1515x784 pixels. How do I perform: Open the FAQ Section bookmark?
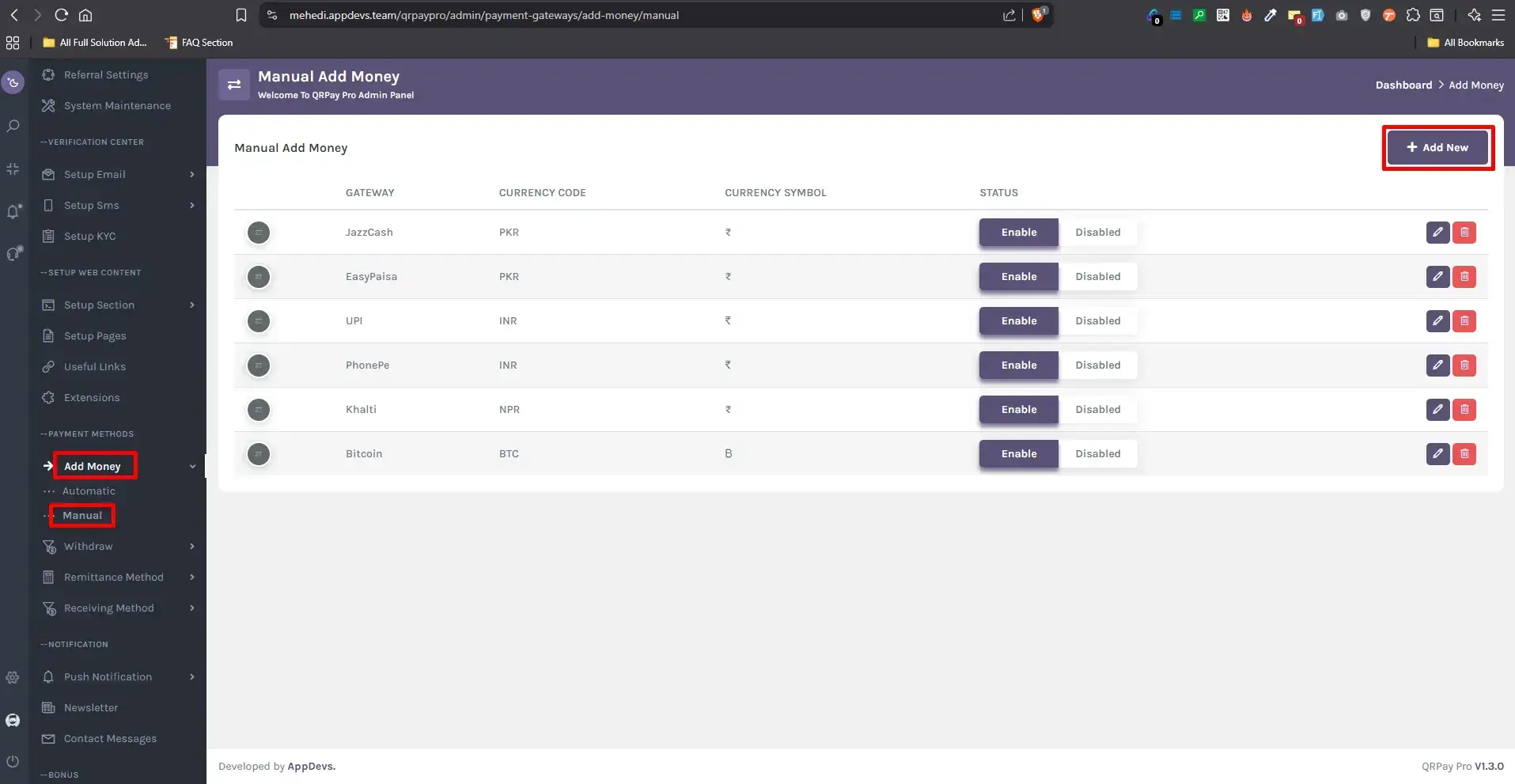[199, 43]
